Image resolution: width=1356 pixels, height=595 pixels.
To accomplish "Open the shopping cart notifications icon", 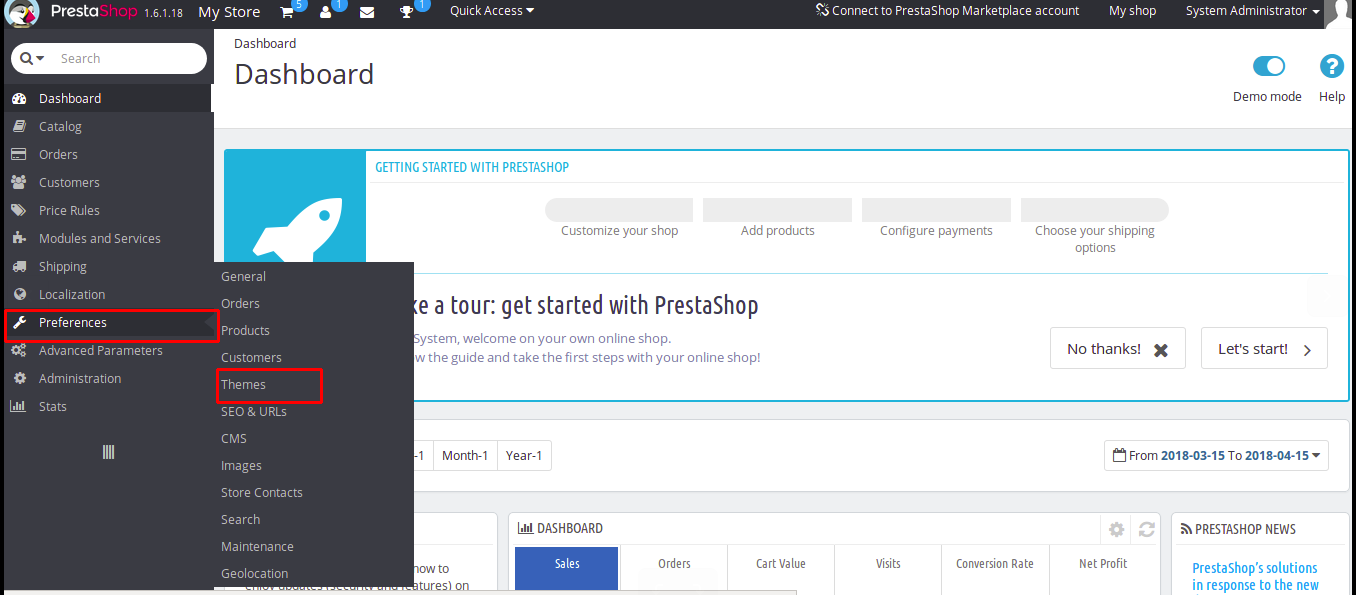I will click(x=287, y=12).
